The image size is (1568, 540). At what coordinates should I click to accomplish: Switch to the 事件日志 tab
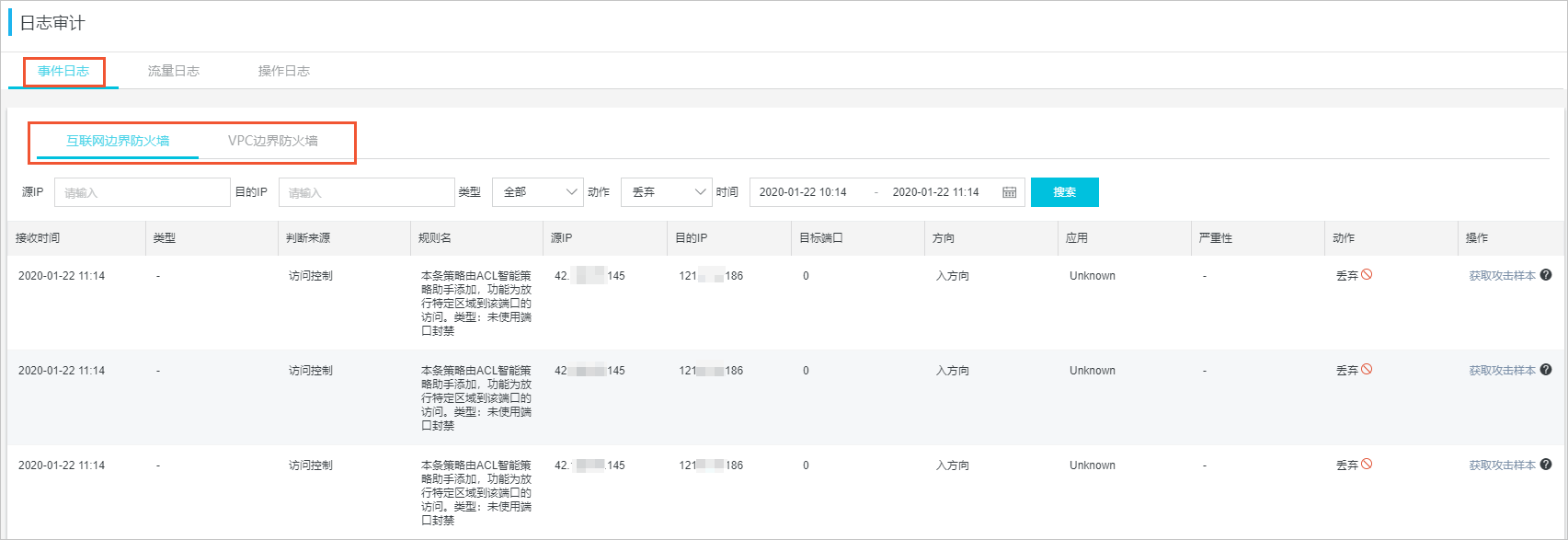pyautogui.click(x=63, y=71)
